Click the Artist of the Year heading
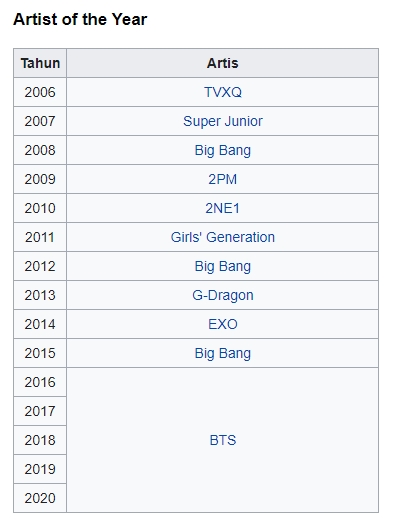Image resolution: width=411 pixels, height=525 pixels. click(x=80, y=19)
